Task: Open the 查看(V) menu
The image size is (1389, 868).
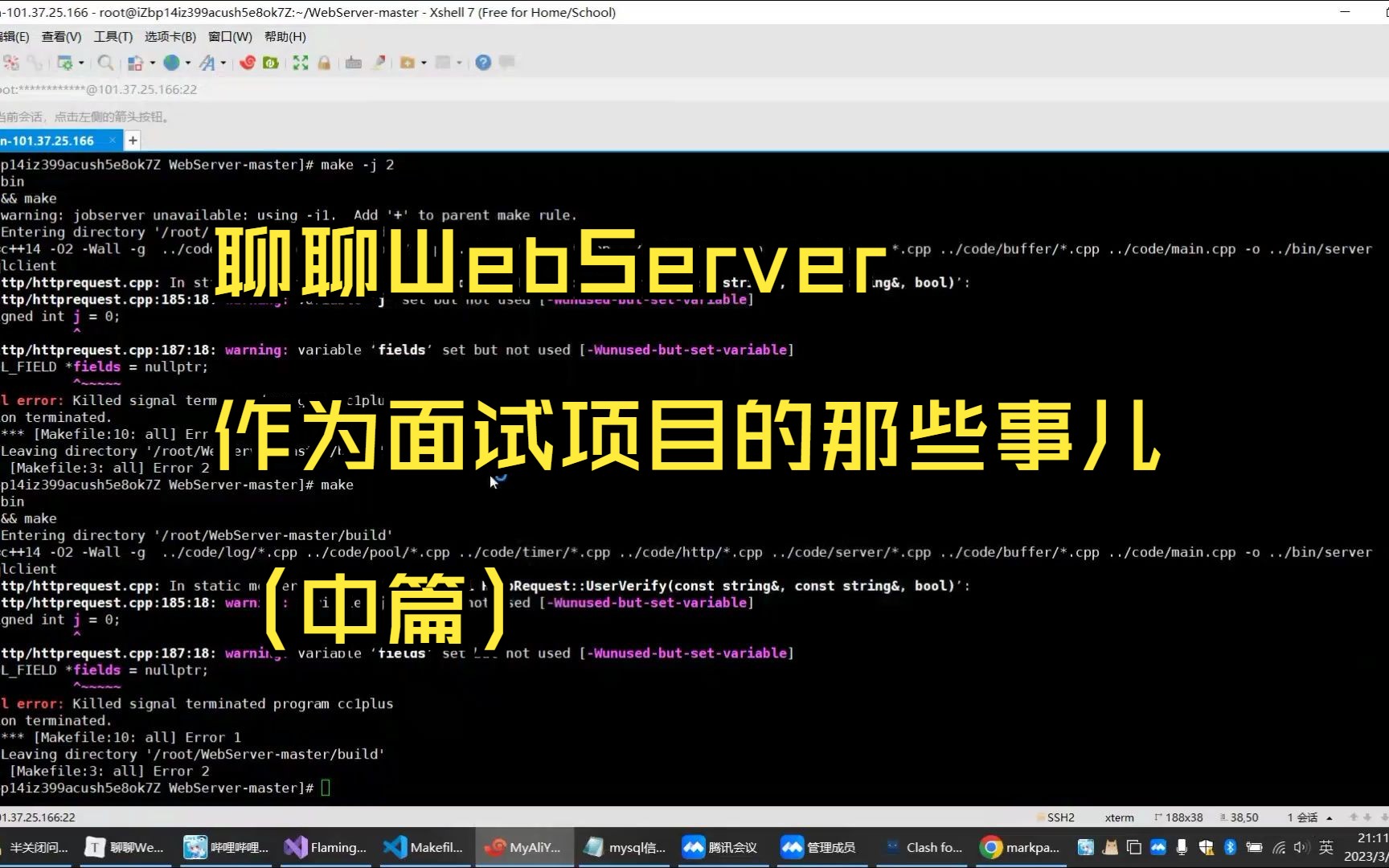Action: (62, 37)
